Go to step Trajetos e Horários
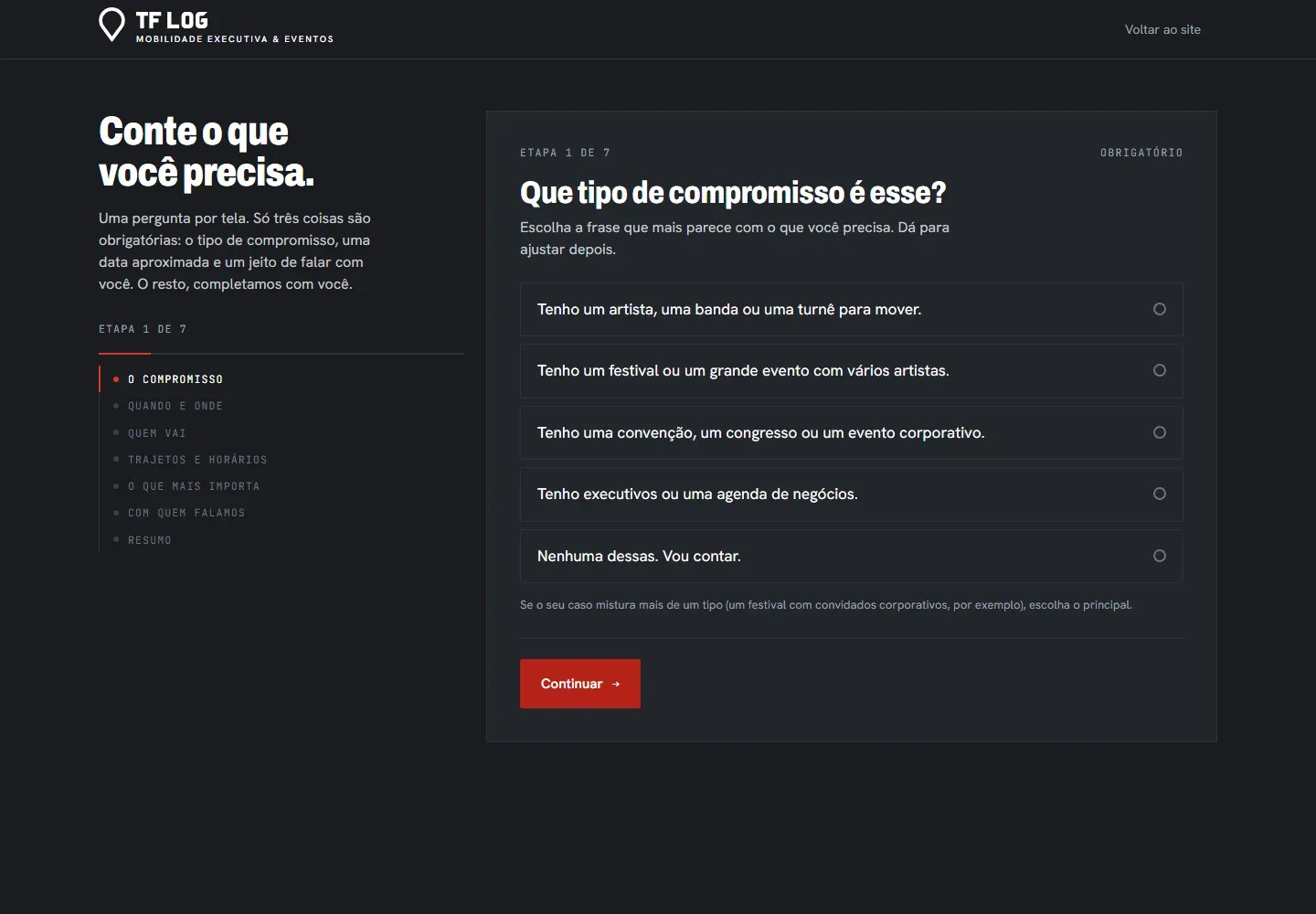Viewport: 1316px width, 914px height. 197,460
